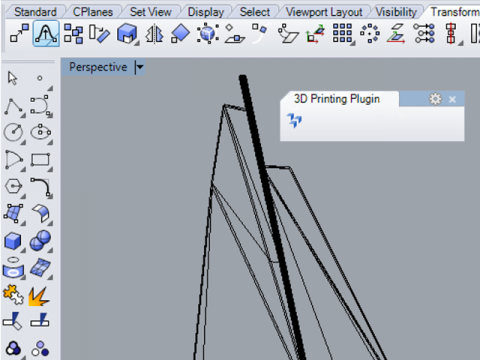Viewport: 480px width, 360px height.
Task: Select the Ellipse tool
Action: (40, 133)
